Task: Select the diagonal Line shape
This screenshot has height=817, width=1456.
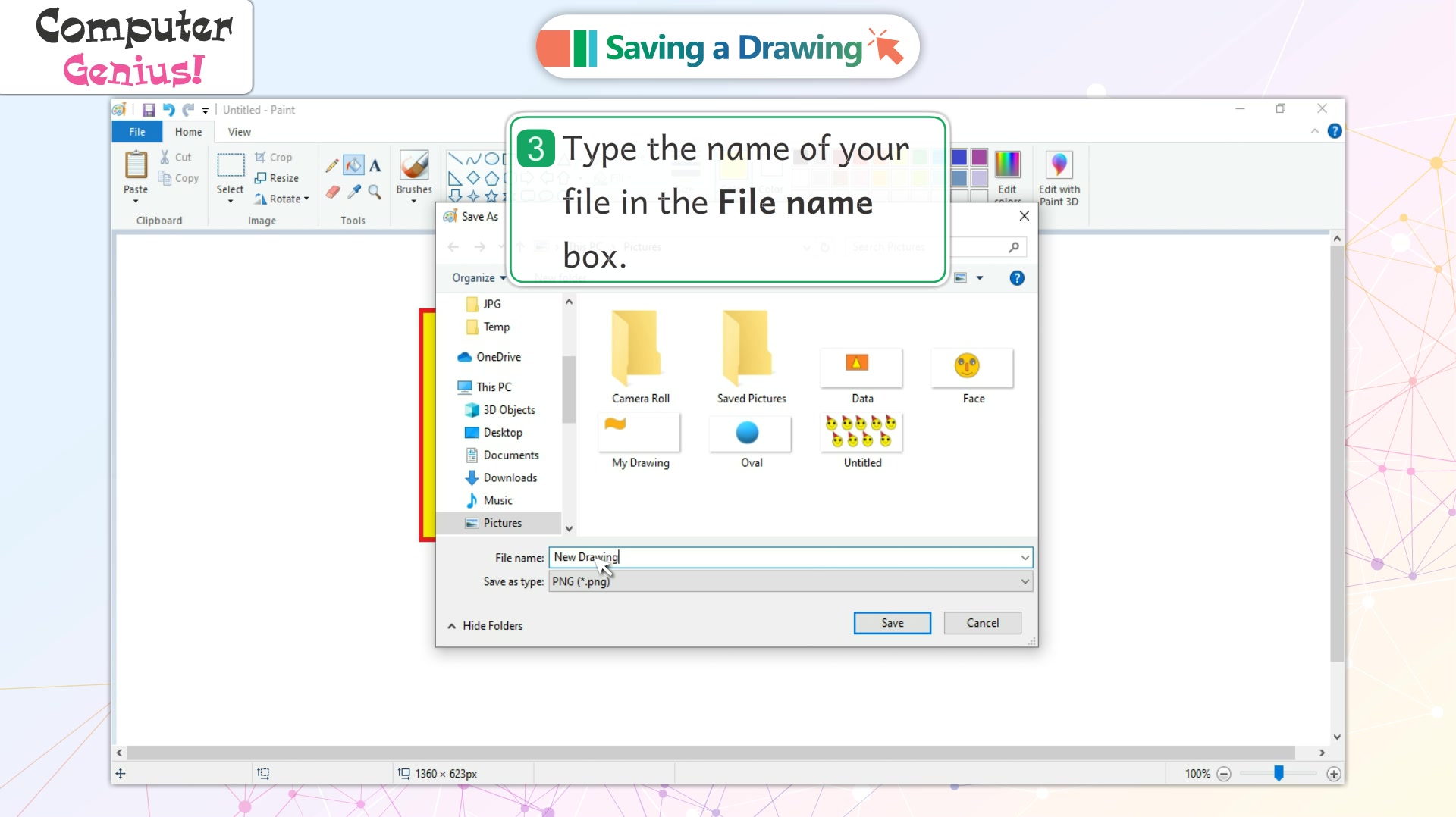Action: (x=455, y=159)
